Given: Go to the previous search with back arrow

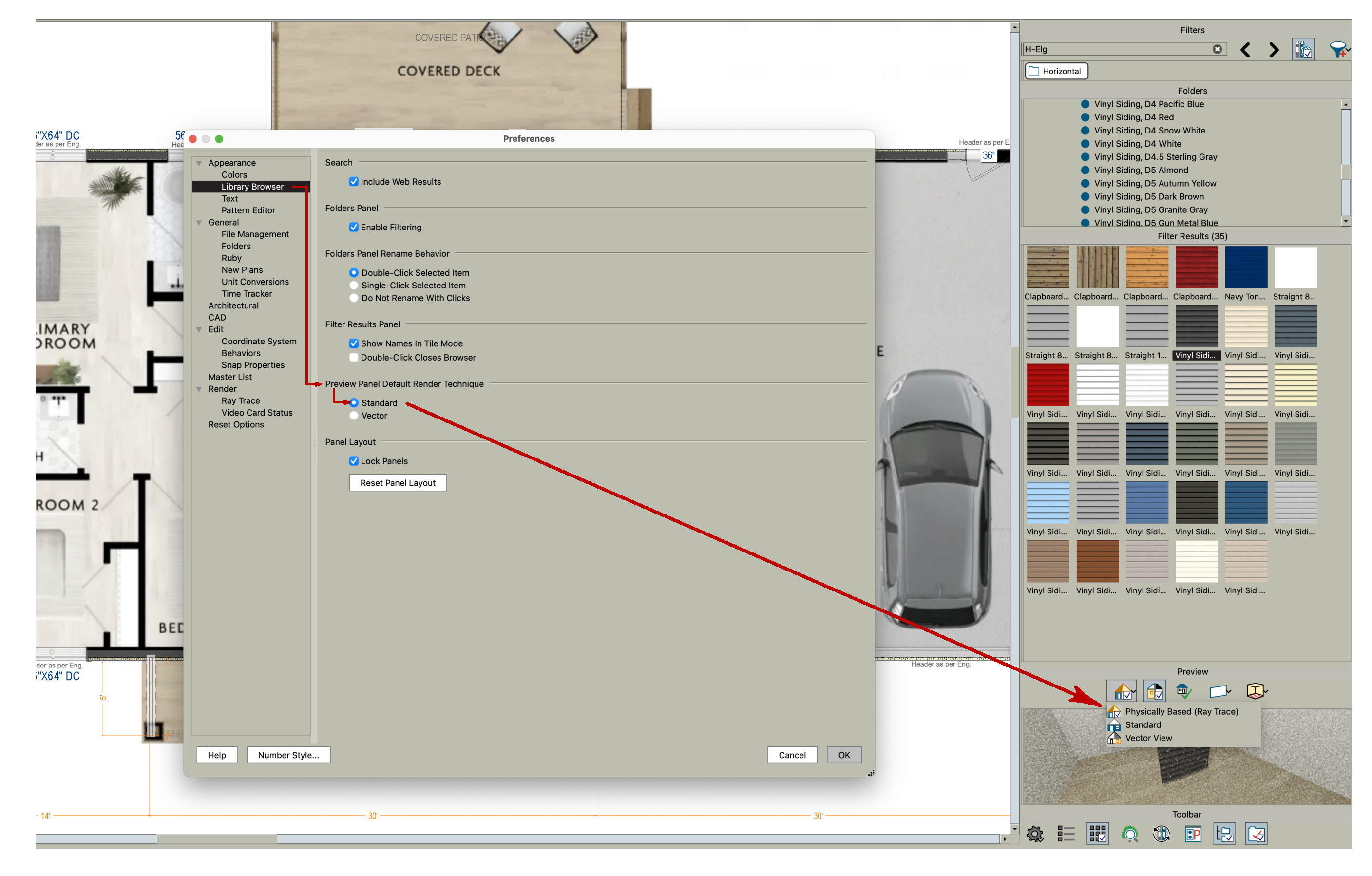Looking at the screenshot, I should coord(1245,50).
